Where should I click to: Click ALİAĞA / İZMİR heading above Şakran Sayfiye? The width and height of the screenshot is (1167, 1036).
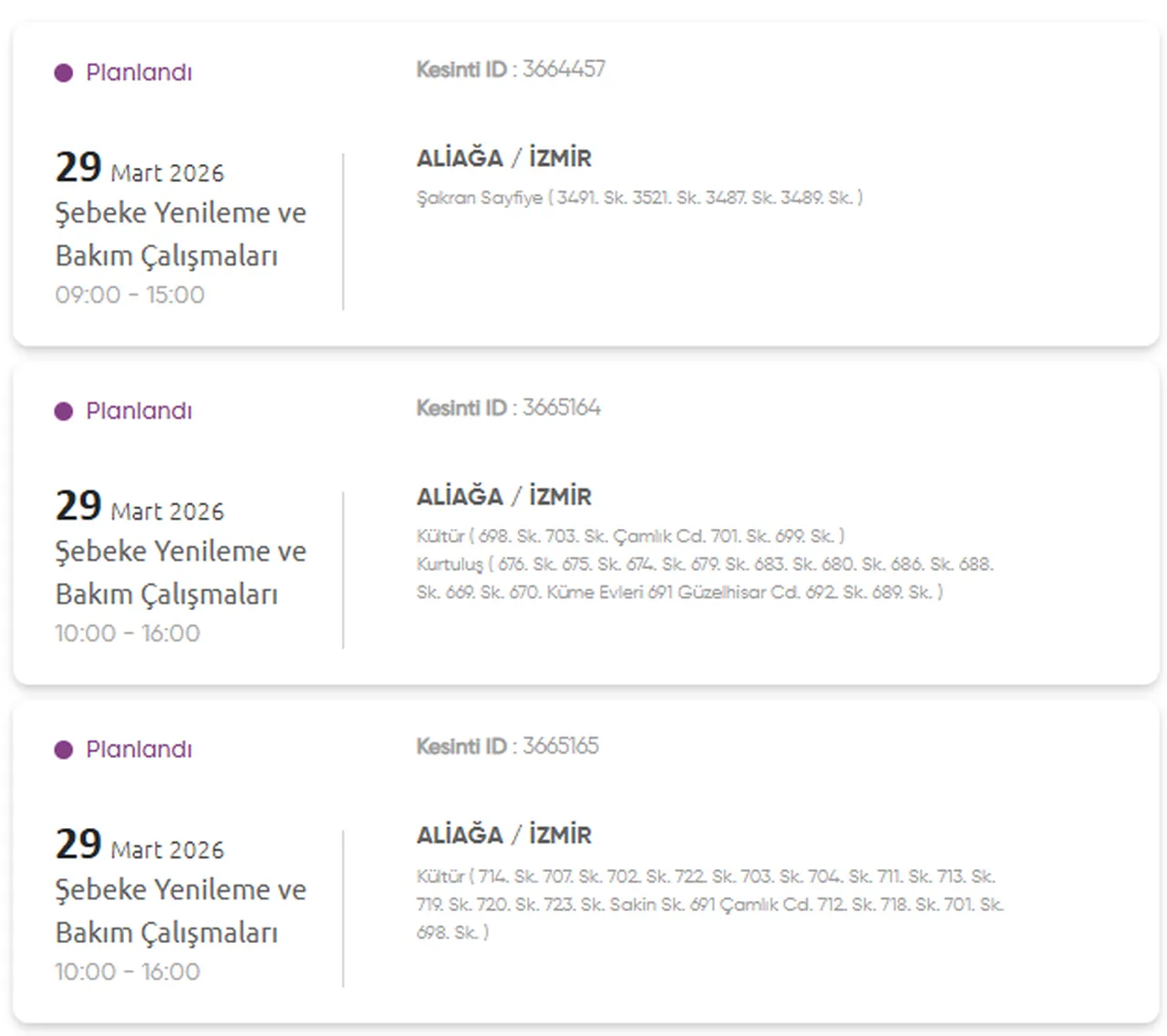coord(503,159)
